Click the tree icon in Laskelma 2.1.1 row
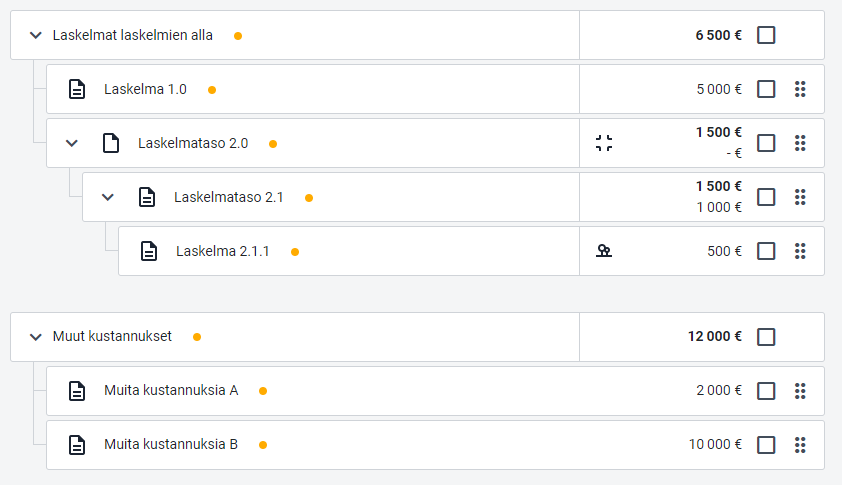 point(604,251)
